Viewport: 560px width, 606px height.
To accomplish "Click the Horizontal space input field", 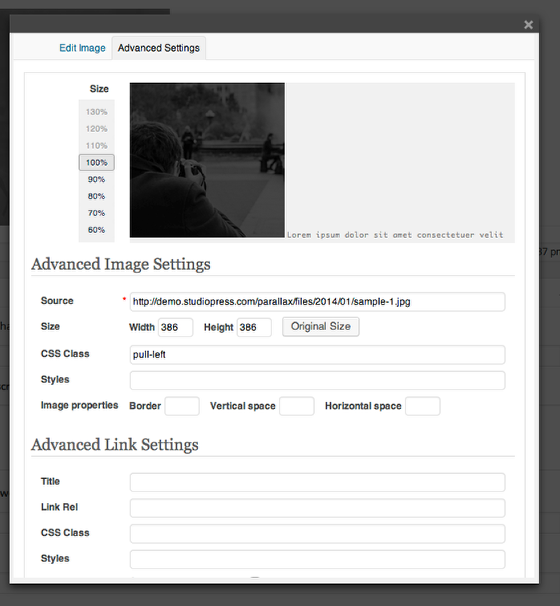I will pos(423,406).
